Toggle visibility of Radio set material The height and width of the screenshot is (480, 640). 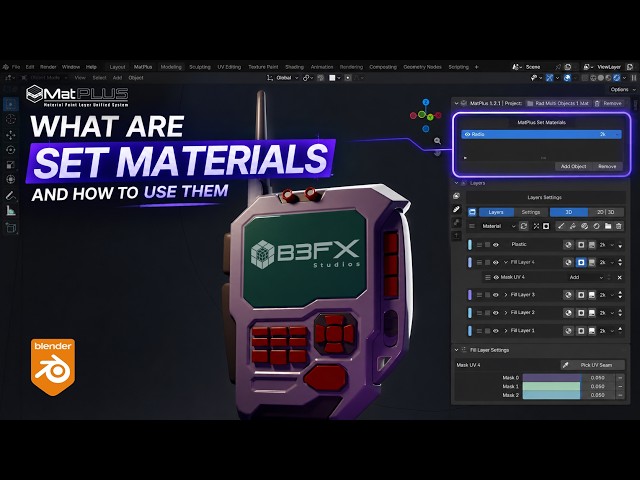point(467,134)
